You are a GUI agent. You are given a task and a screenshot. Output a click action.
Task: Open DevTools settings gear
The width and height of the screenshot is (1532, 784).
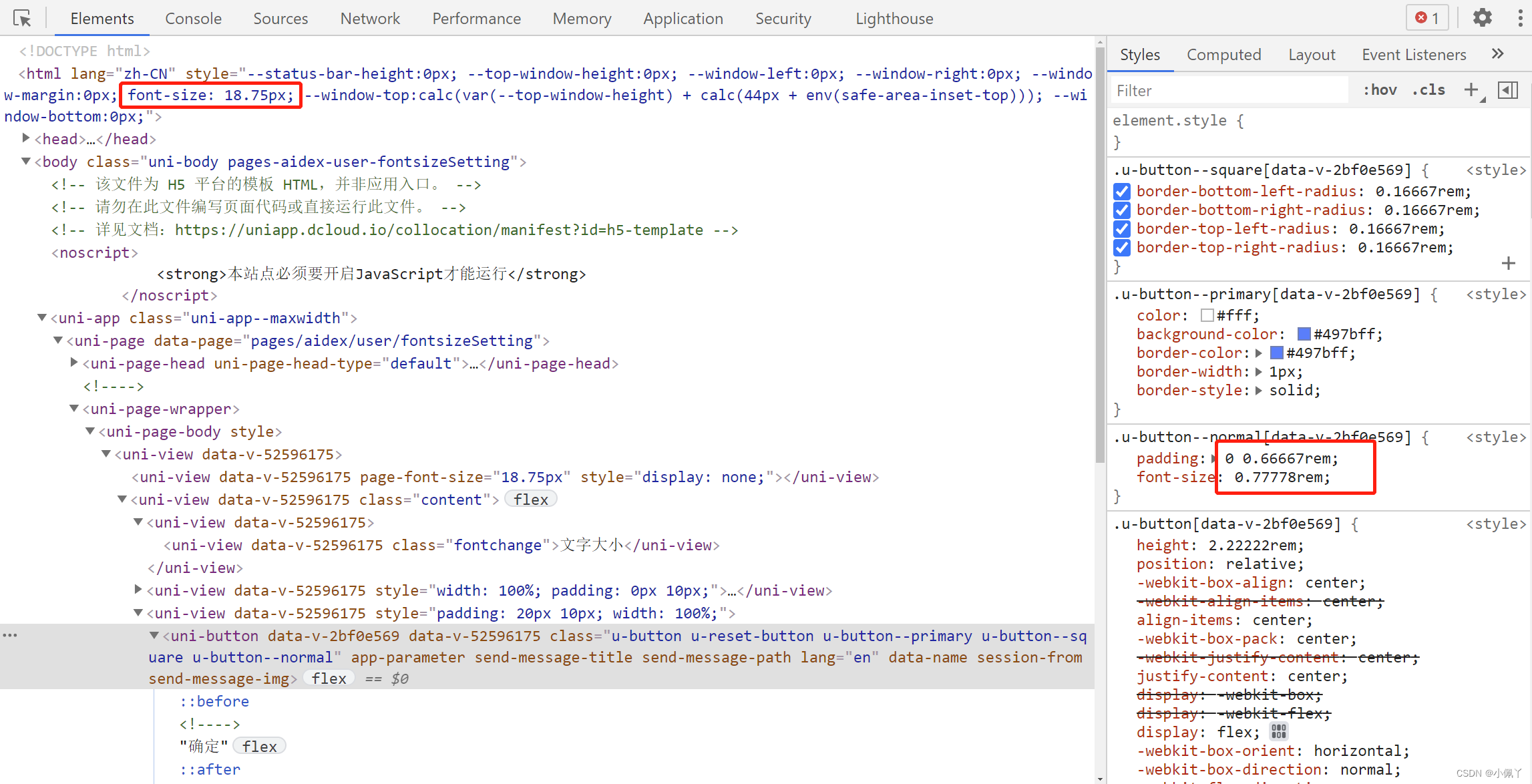point(1482,18)
